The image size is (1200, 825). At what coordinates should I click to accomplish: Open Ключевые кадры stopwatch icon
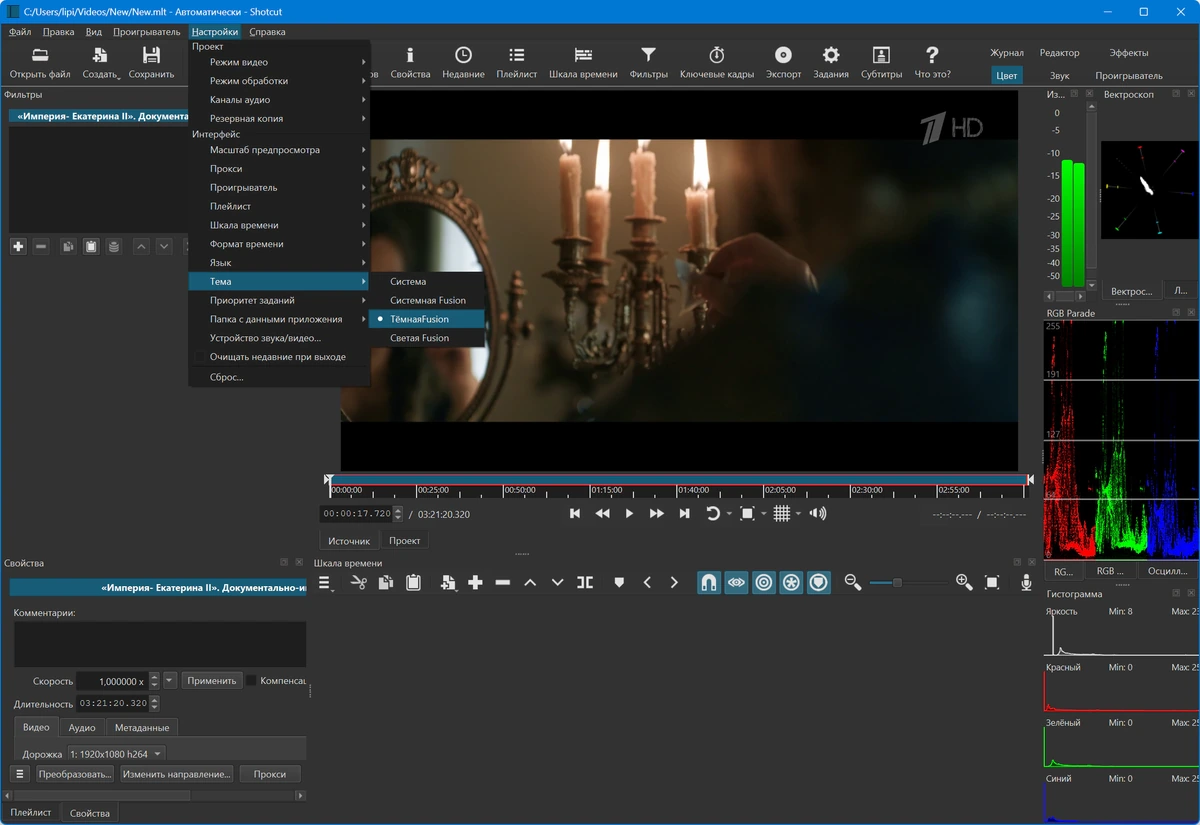click(x=717, y=62)
